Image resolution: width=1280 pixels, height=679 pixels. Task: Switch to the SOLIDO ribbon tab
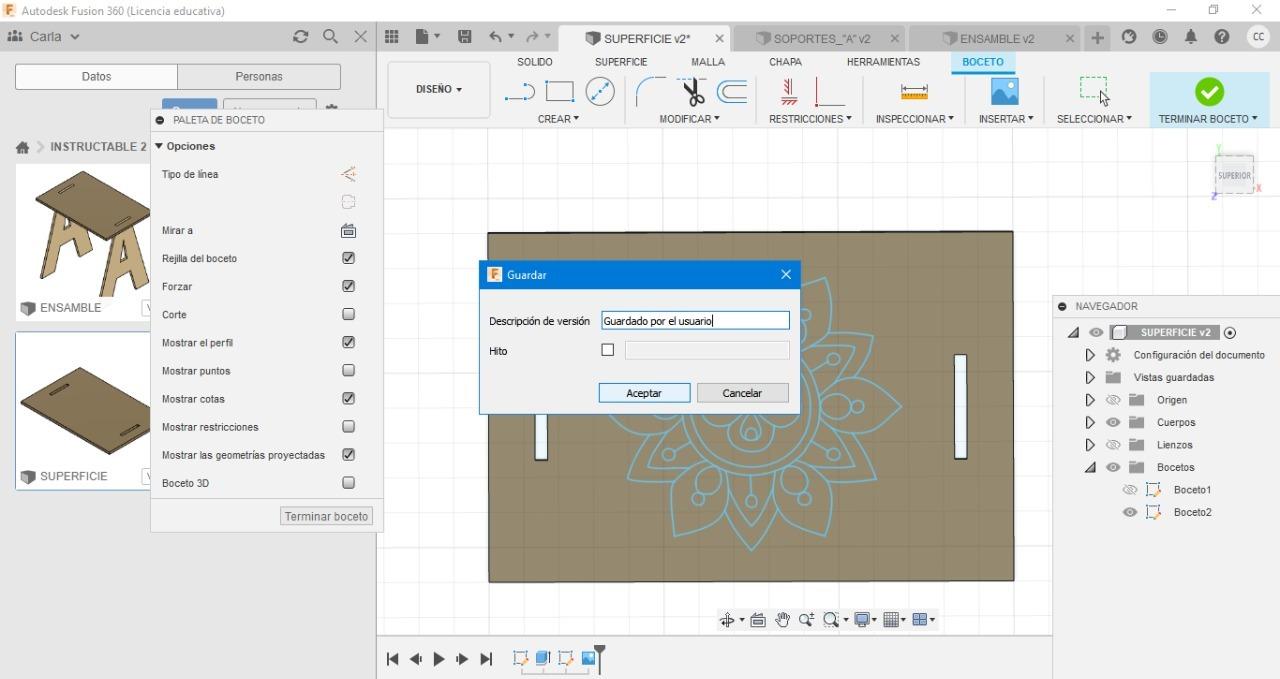[x=535, y=62]
